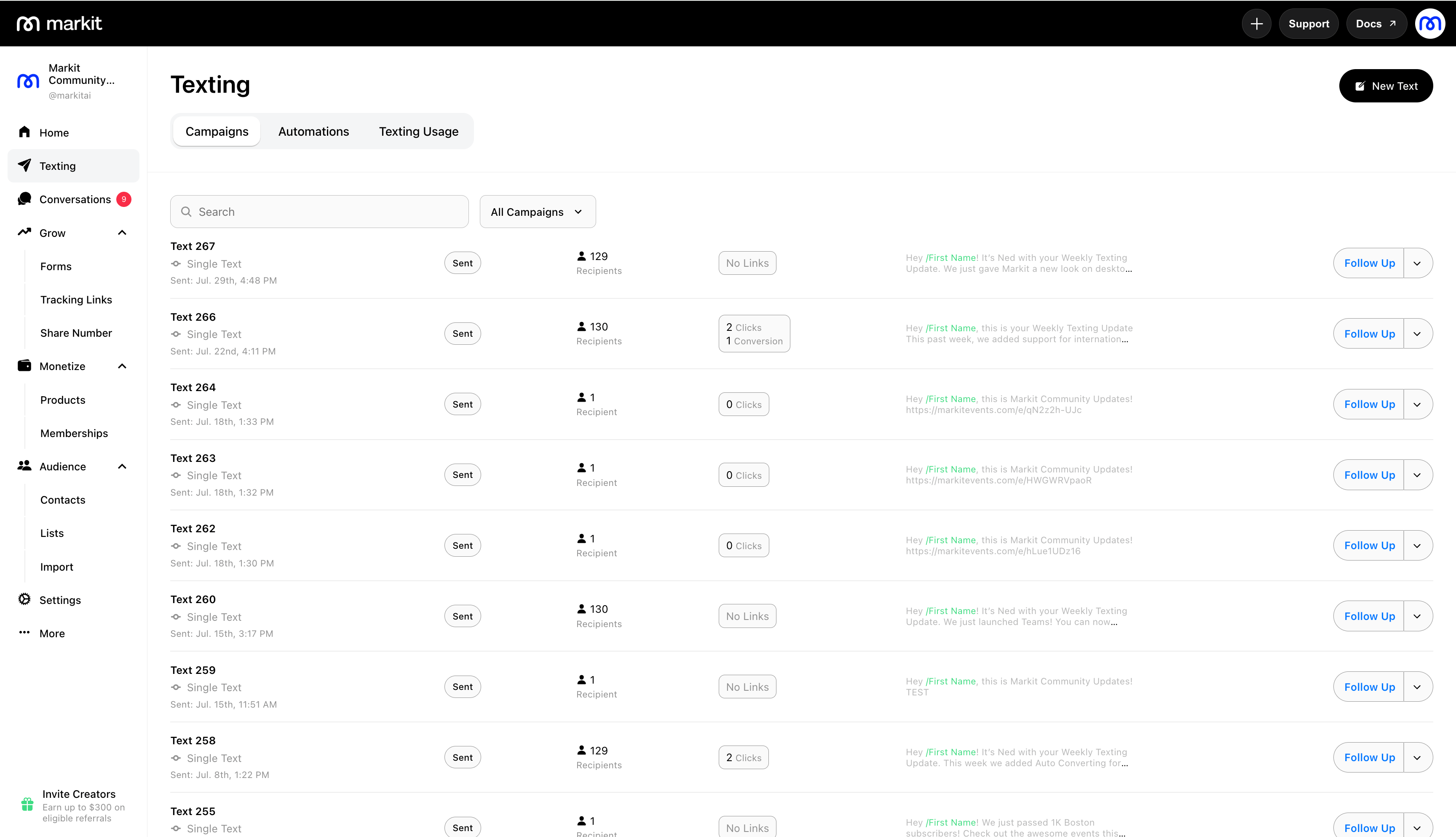Click the Conversations chat bubble icon
This screenshot has width=1456, height=837.
click(24, 199)
